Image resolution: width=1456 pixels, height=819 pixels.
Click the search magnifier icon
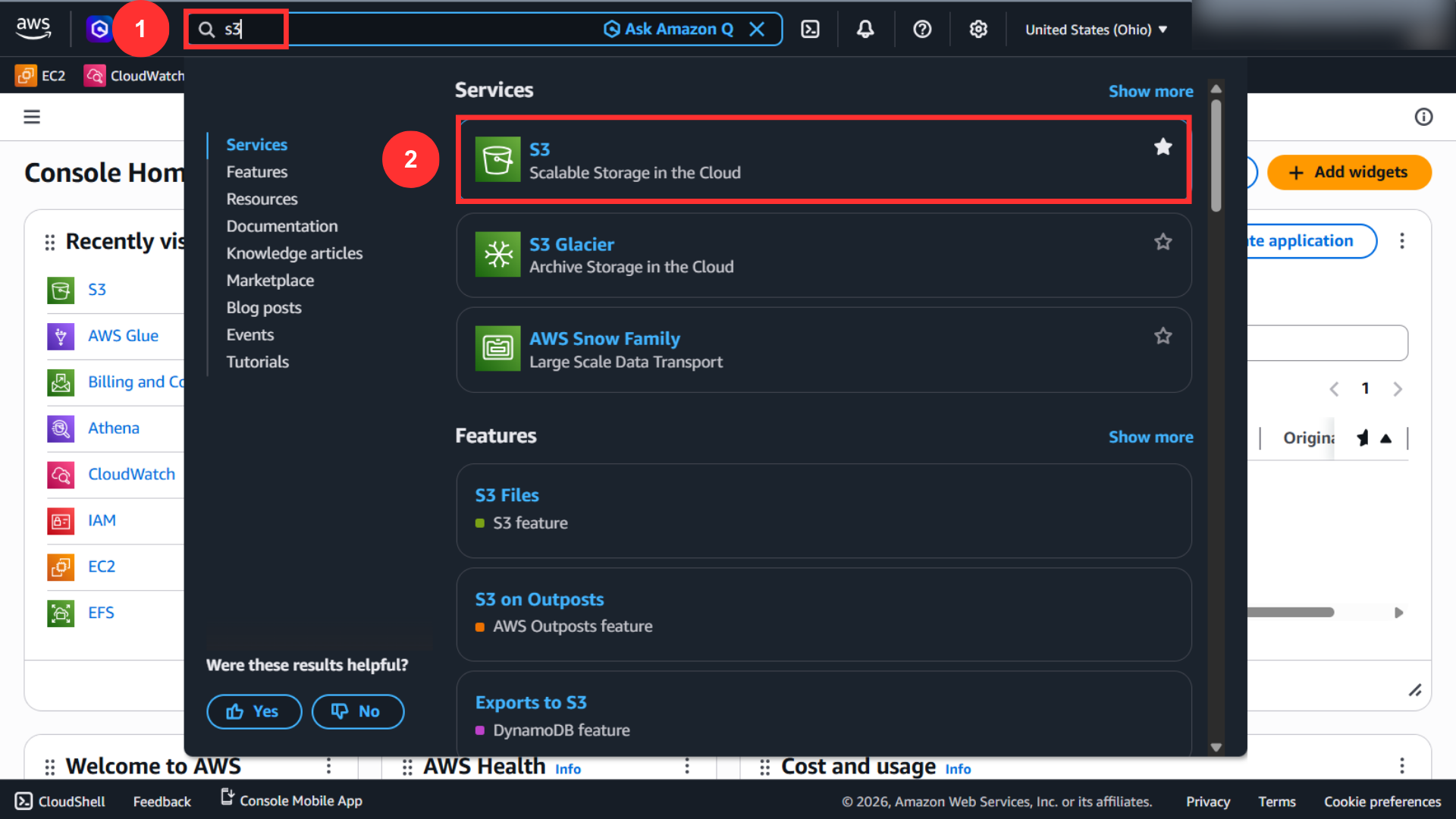(206, 30)
